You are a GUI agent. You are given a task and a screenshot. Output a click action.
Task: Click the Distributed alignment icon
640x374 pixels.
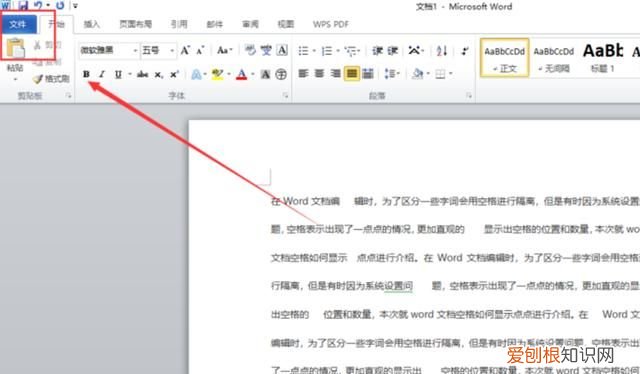coord(368,73)
